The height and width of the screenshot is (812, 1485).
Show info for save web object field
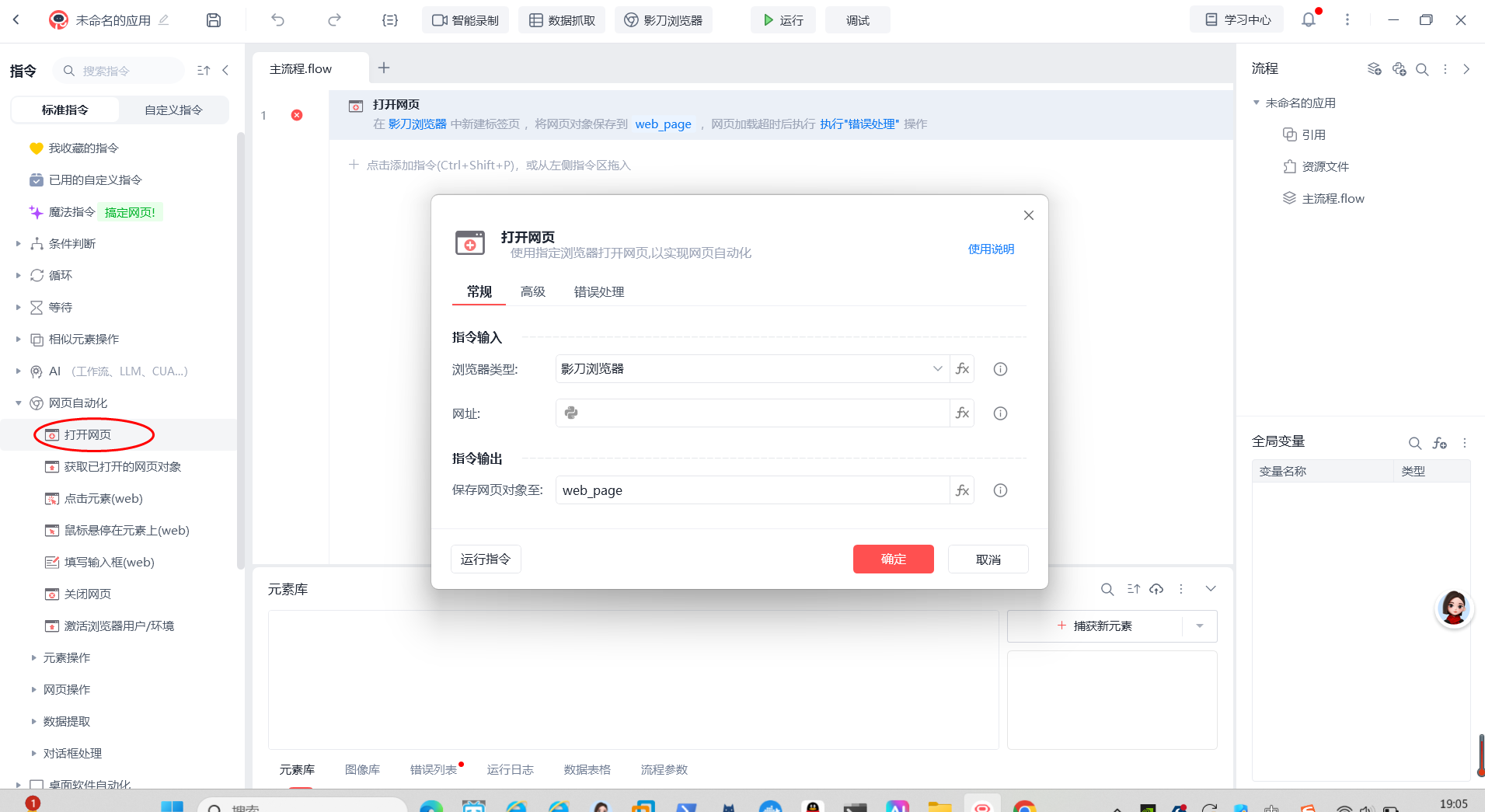pos(1000,490)
